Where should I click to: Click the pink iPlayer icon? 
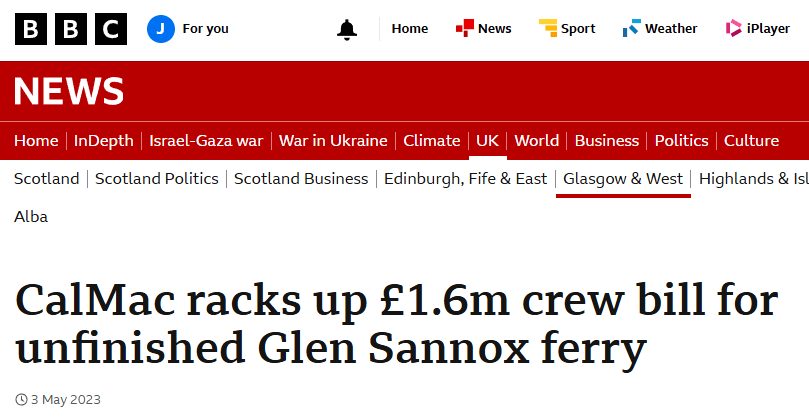[734, 29]
